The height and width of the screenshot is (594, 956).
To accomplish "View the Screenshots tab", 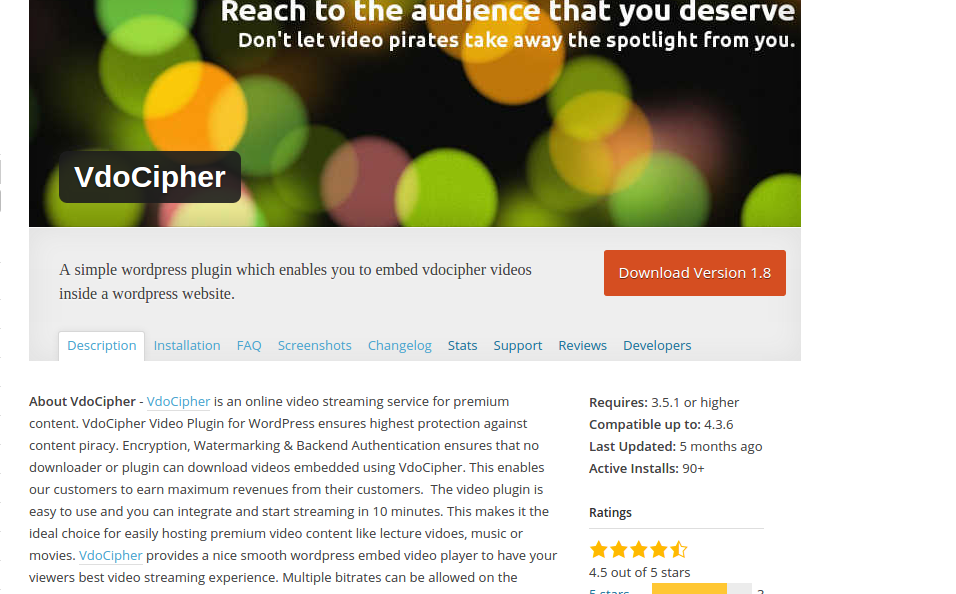I will tap(315, 345).
